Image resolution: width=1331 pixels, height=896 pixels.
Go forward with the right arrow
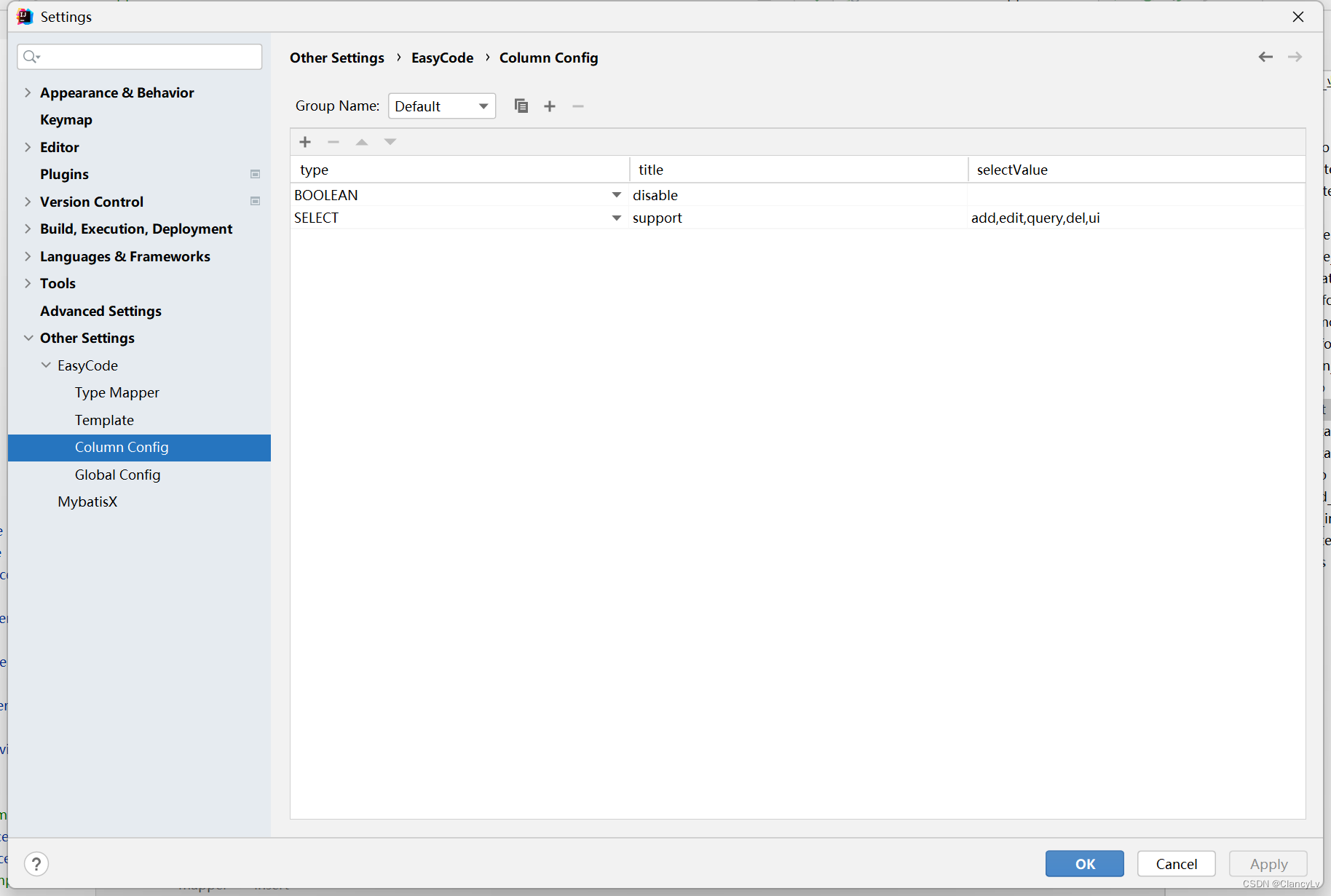(1295, 57)
